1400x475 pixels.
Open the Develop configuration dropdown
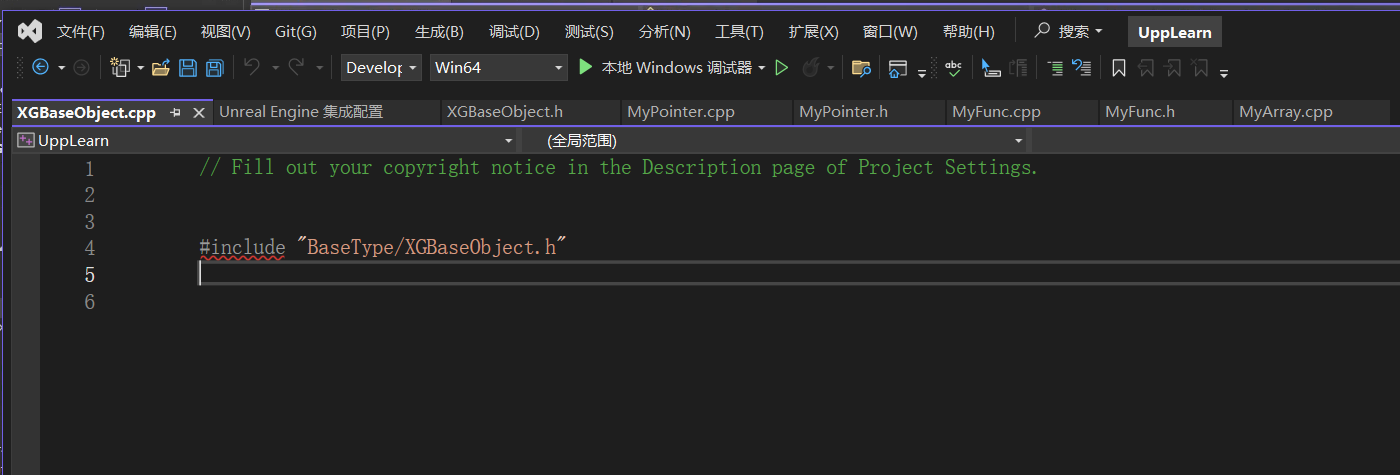(381, 68)
